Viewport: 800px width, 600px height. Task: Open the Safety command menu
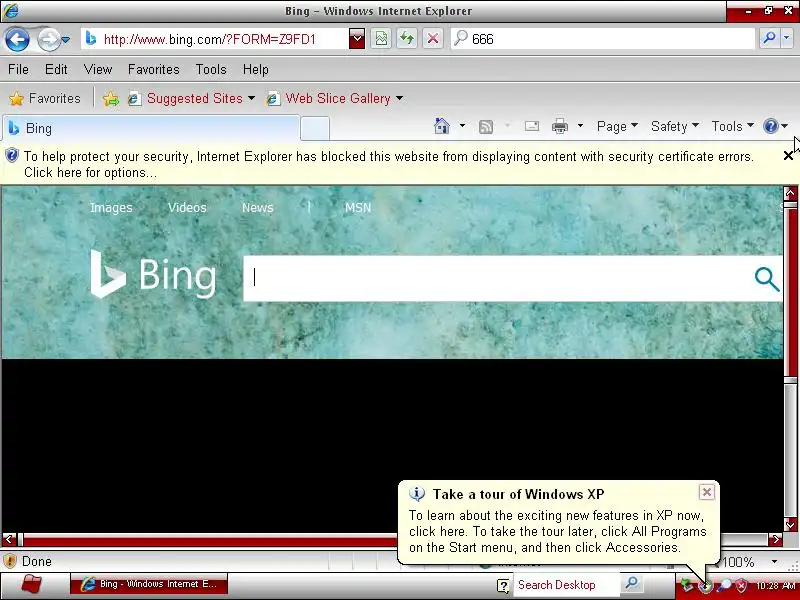674,126
